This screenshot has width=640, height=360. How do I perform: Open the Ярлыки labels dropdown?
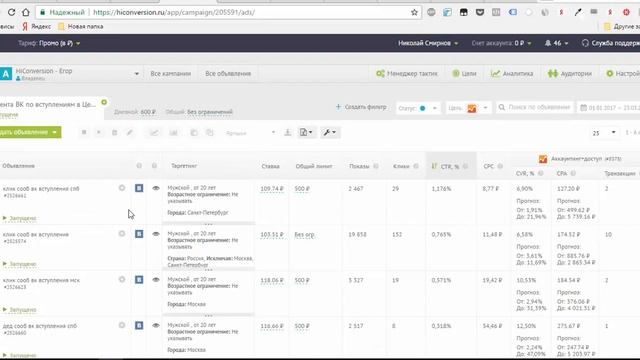click(250, 133)
